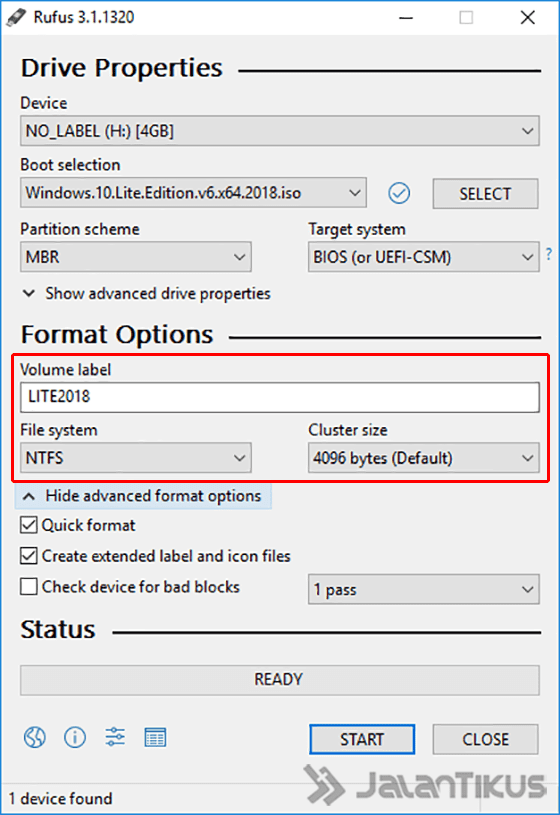
Task: Enable Check device for bad blocks
Action: tap(29, 586)
